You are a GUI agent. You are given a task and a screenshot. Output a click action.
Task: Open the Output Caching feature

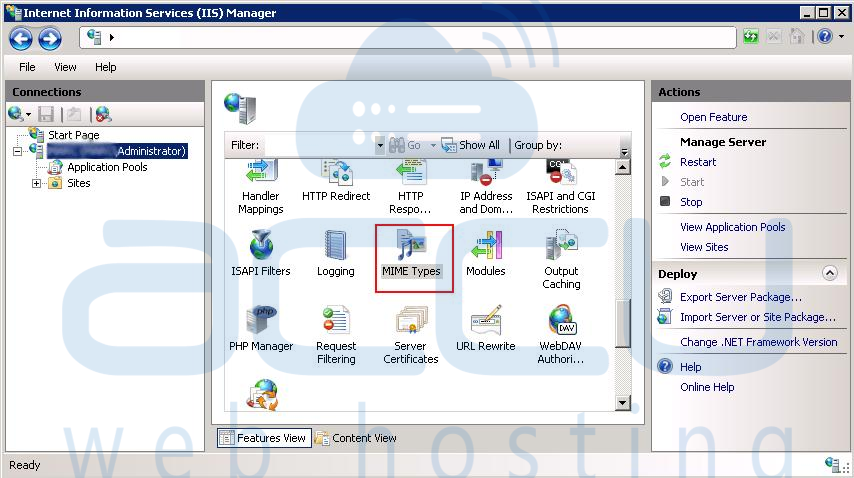click(561, 259)
